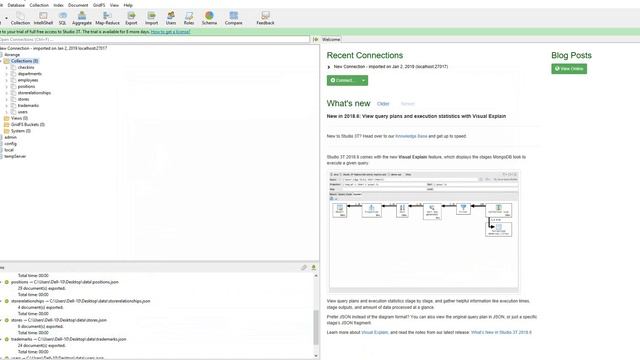Select the local database in tree
The image size is (640, 360).
point(9,150)
